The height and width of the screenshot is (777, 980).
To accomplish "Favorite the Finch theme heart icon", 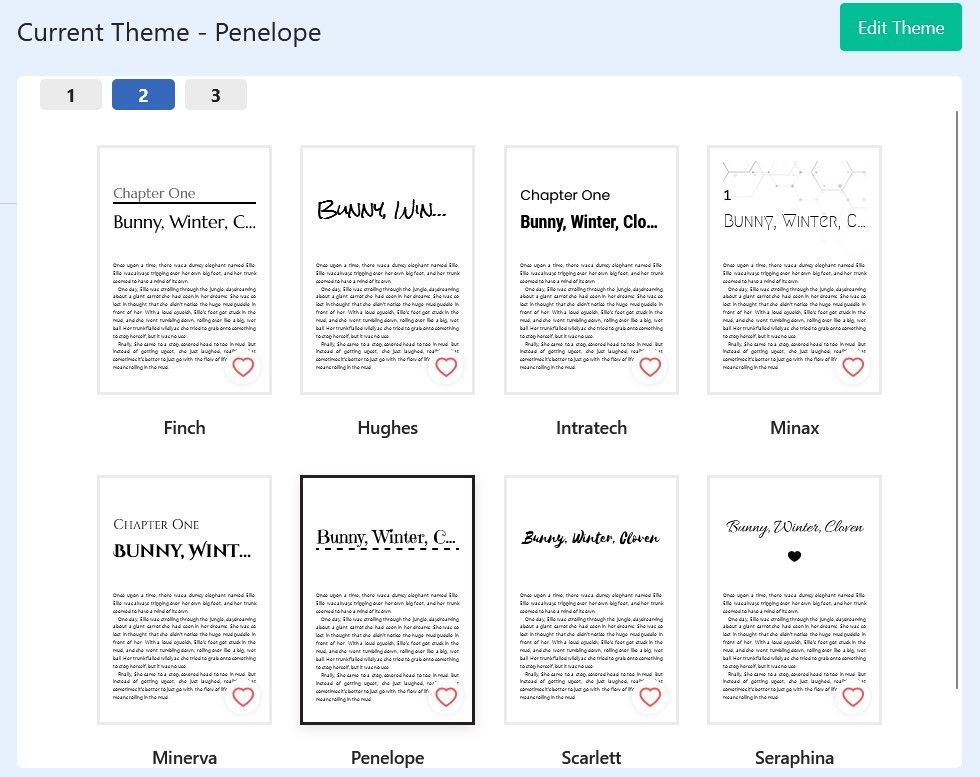I will (243, 367).
